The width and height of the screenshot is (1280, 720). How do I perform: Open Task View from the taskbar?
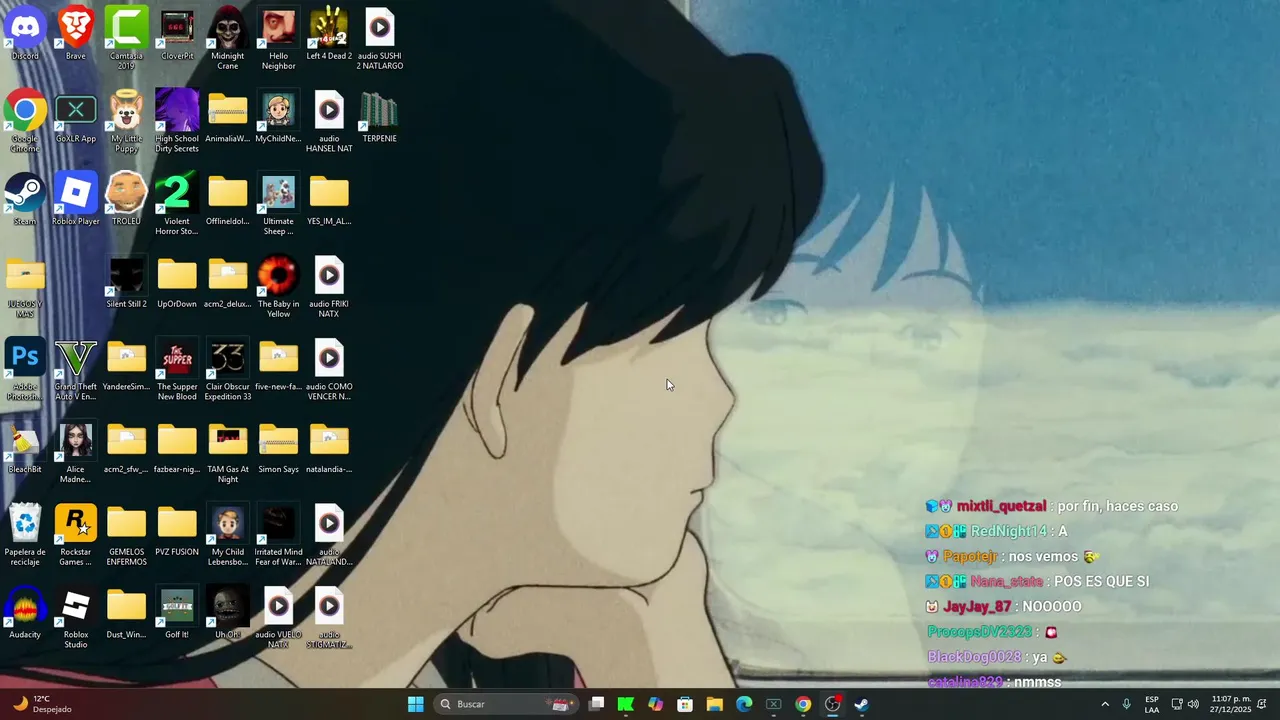[597, 704]
